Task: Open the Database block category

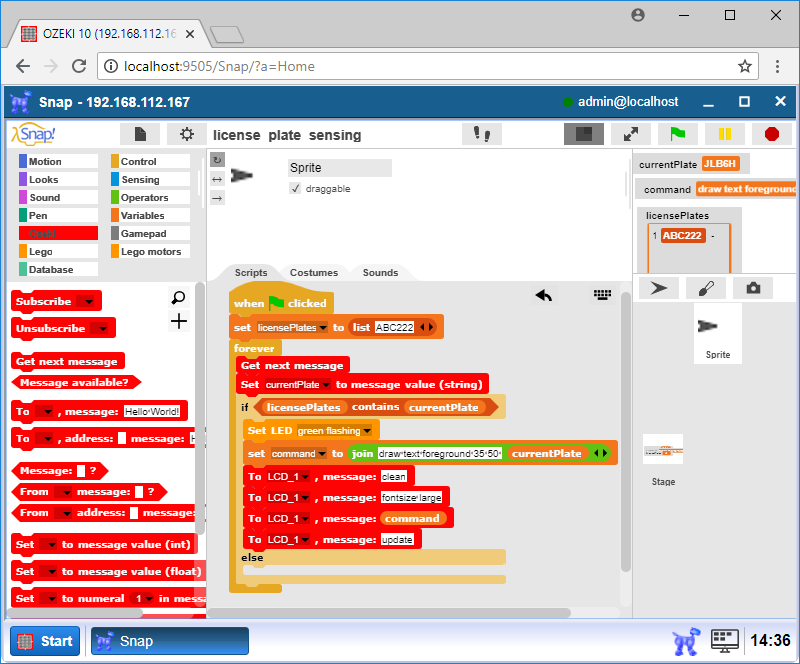Action: pyautogui.click(x=58, y=269)
